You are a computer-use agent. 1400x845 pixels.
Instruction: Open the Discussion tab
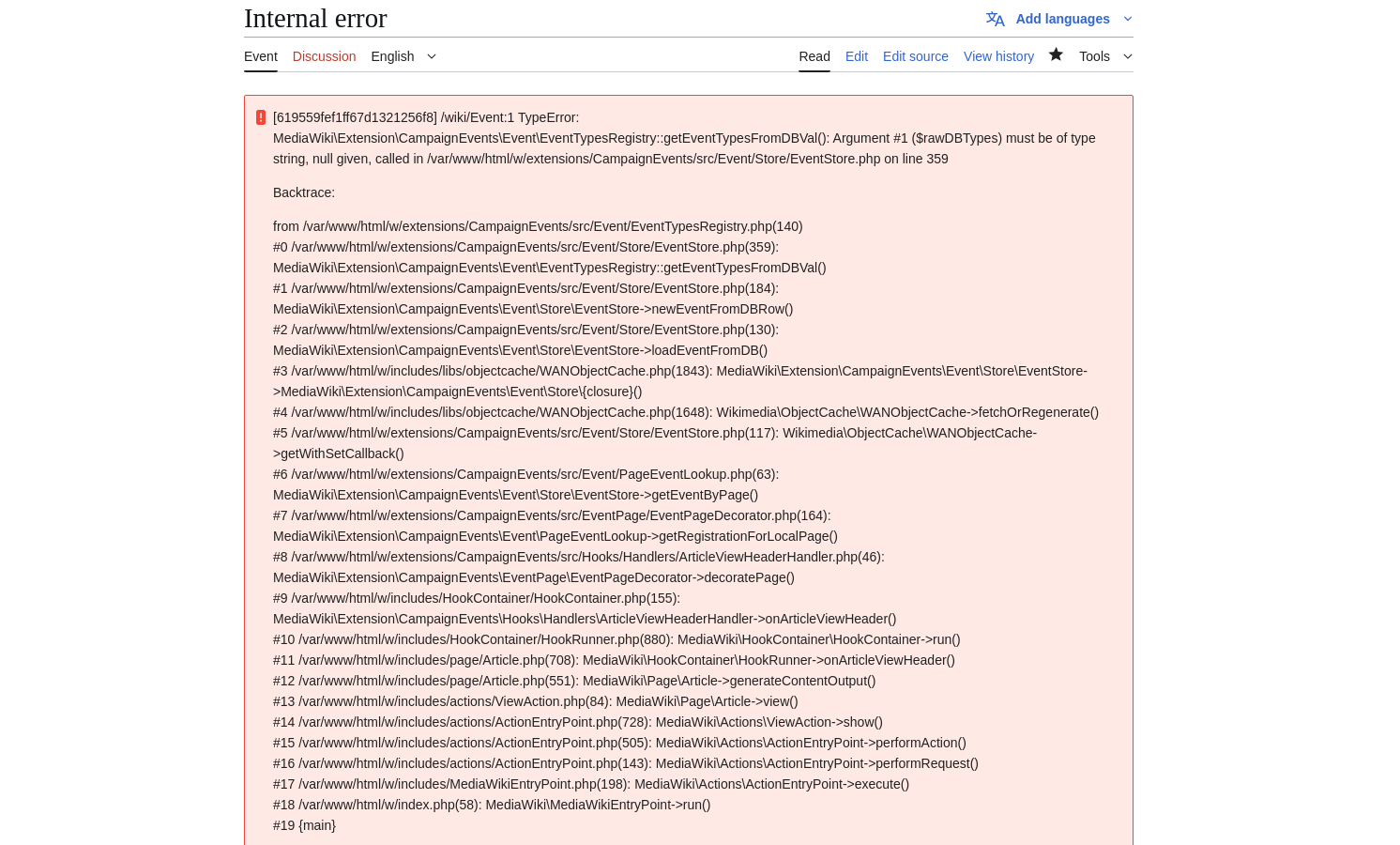click(x=324, y=56)
